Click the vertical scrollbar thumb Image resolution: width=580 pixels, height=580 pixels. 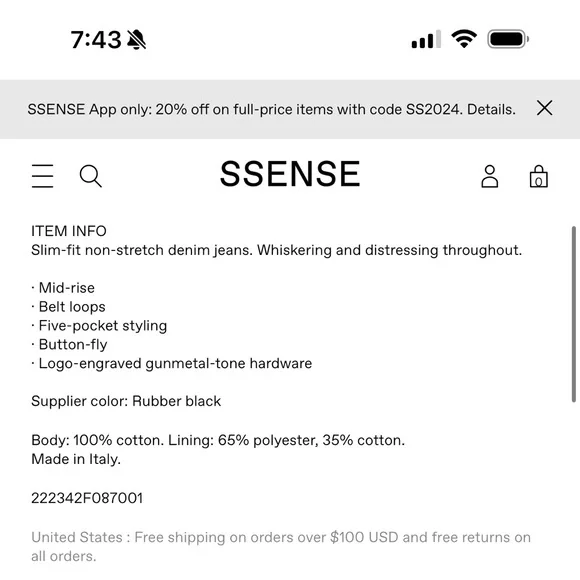tap(574, 314)
